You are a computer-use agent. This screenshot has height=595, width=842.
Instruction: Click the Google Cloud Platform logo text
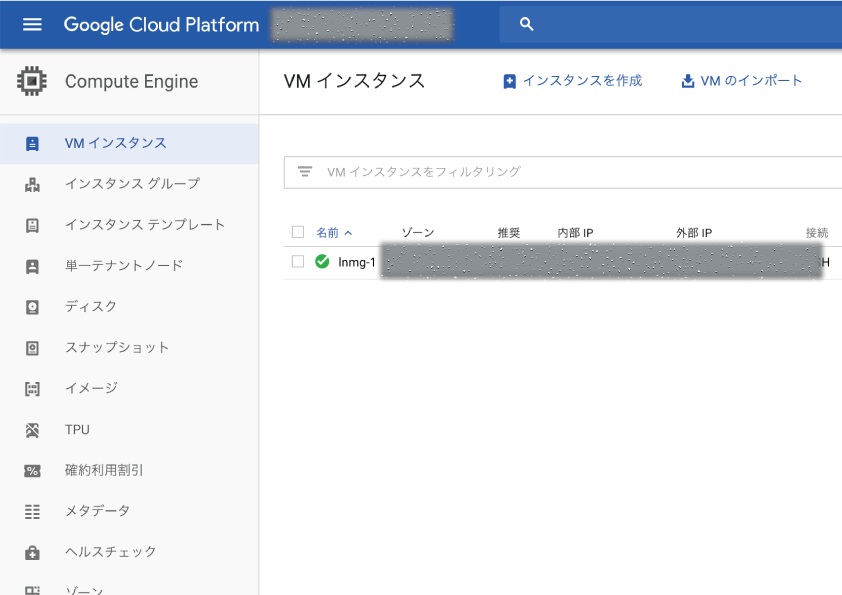pos(161,25)
